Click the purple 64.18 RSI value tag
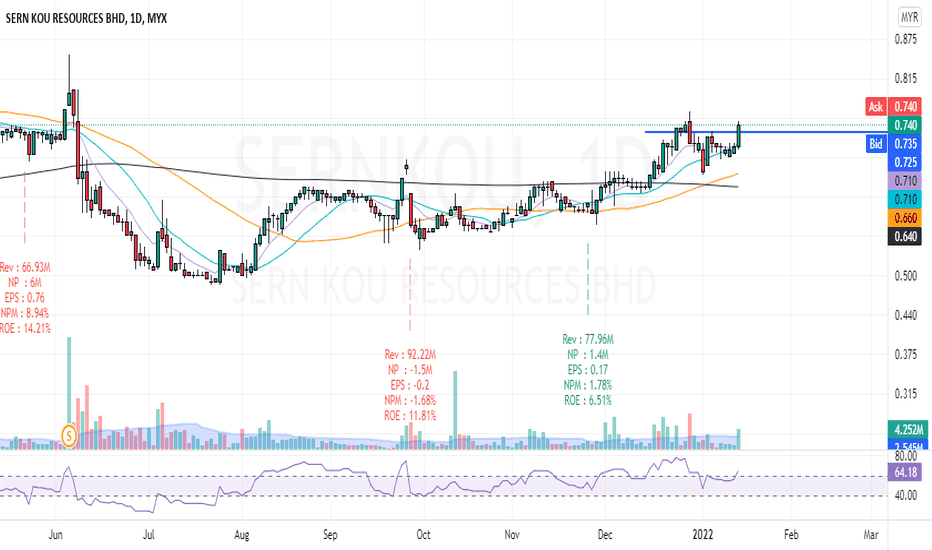This screenshot has height=550, width=932. point(905,473)
